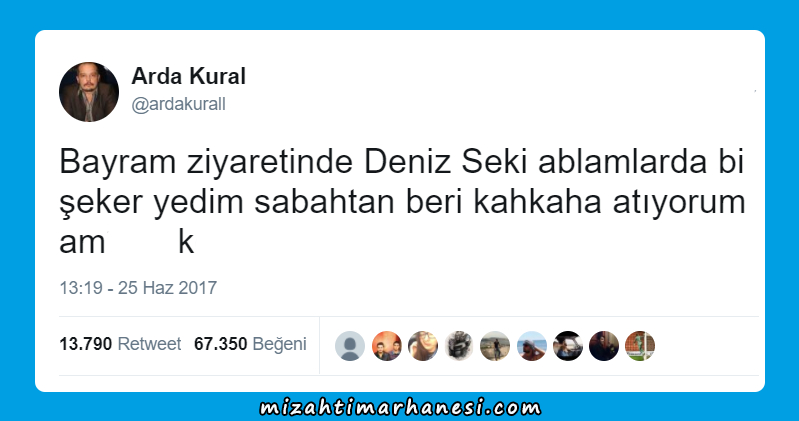Click the tweet text about Deniz Seki
This screenshot has width=799, height=421.
click(402, 202)
